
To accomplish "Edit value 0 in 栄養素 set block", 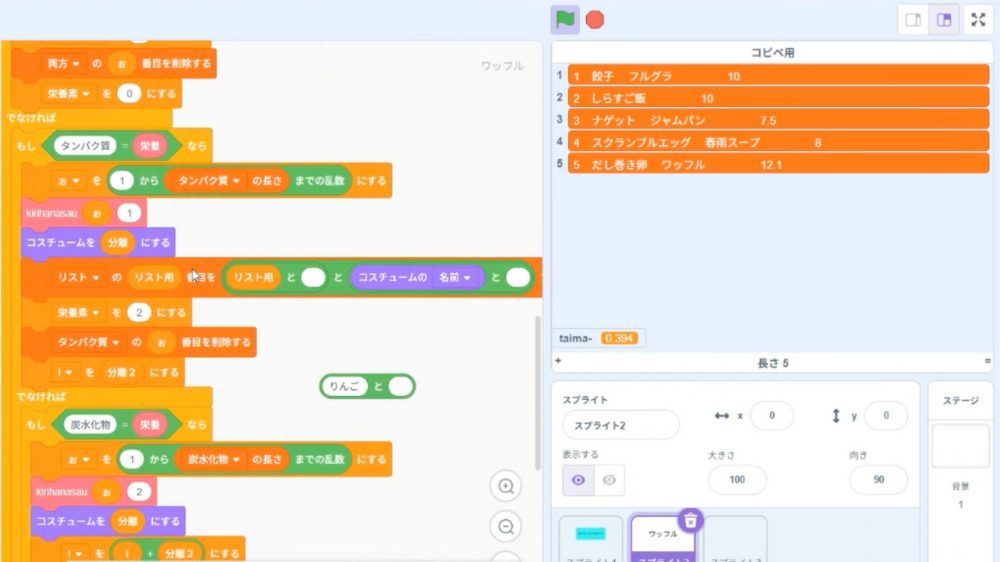I will (x=129, y=94).
